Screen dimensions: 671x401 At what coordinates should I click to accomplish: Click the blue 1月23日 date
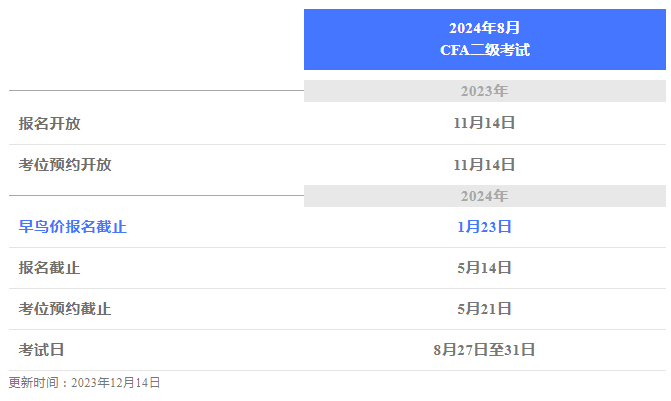(x=484, y=227)
